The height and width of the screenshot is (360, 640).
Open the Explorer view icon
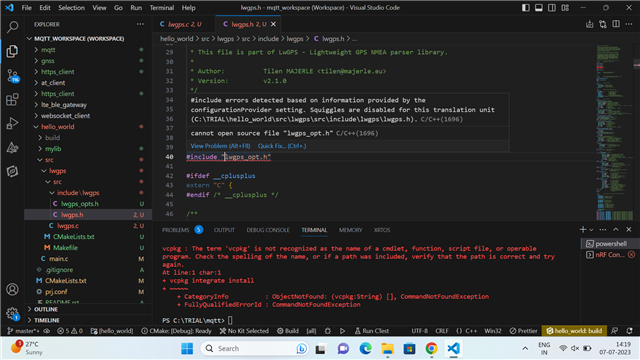12,51
